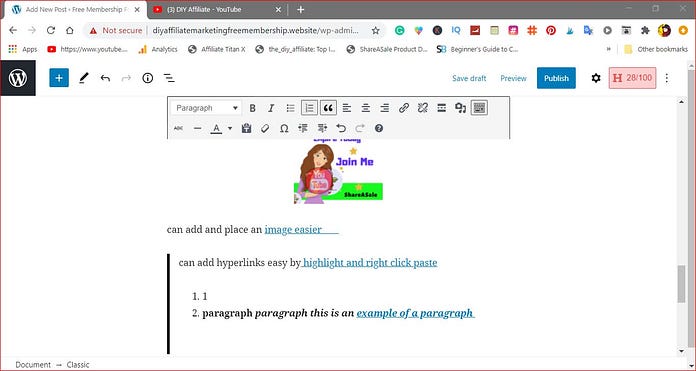Click the text color A swatch
The width and height of the screenshot is (696, 371).
(x=216, y=128)
